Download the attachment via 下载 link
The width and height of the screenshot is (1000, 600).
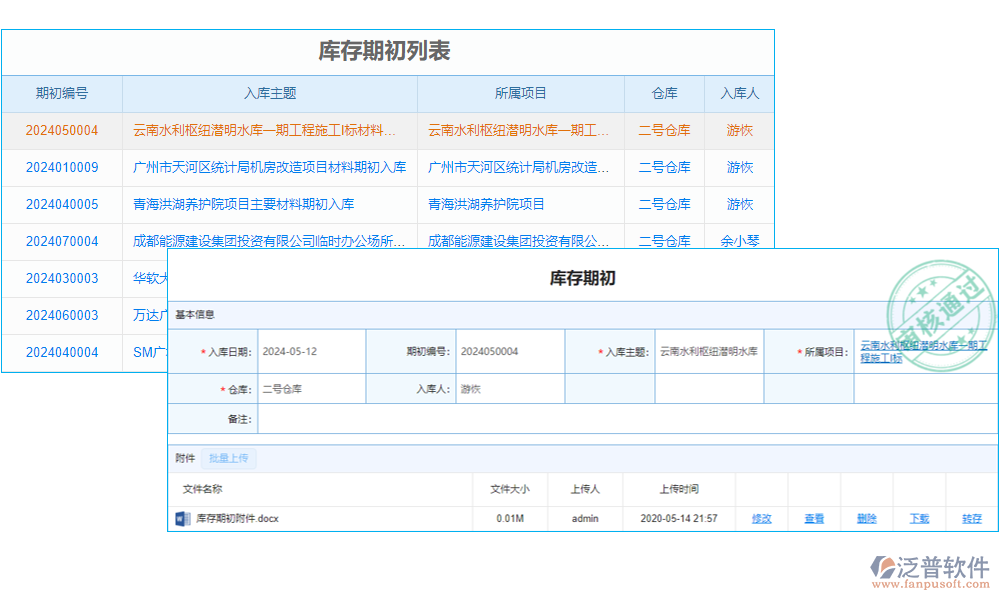point(918,518)
